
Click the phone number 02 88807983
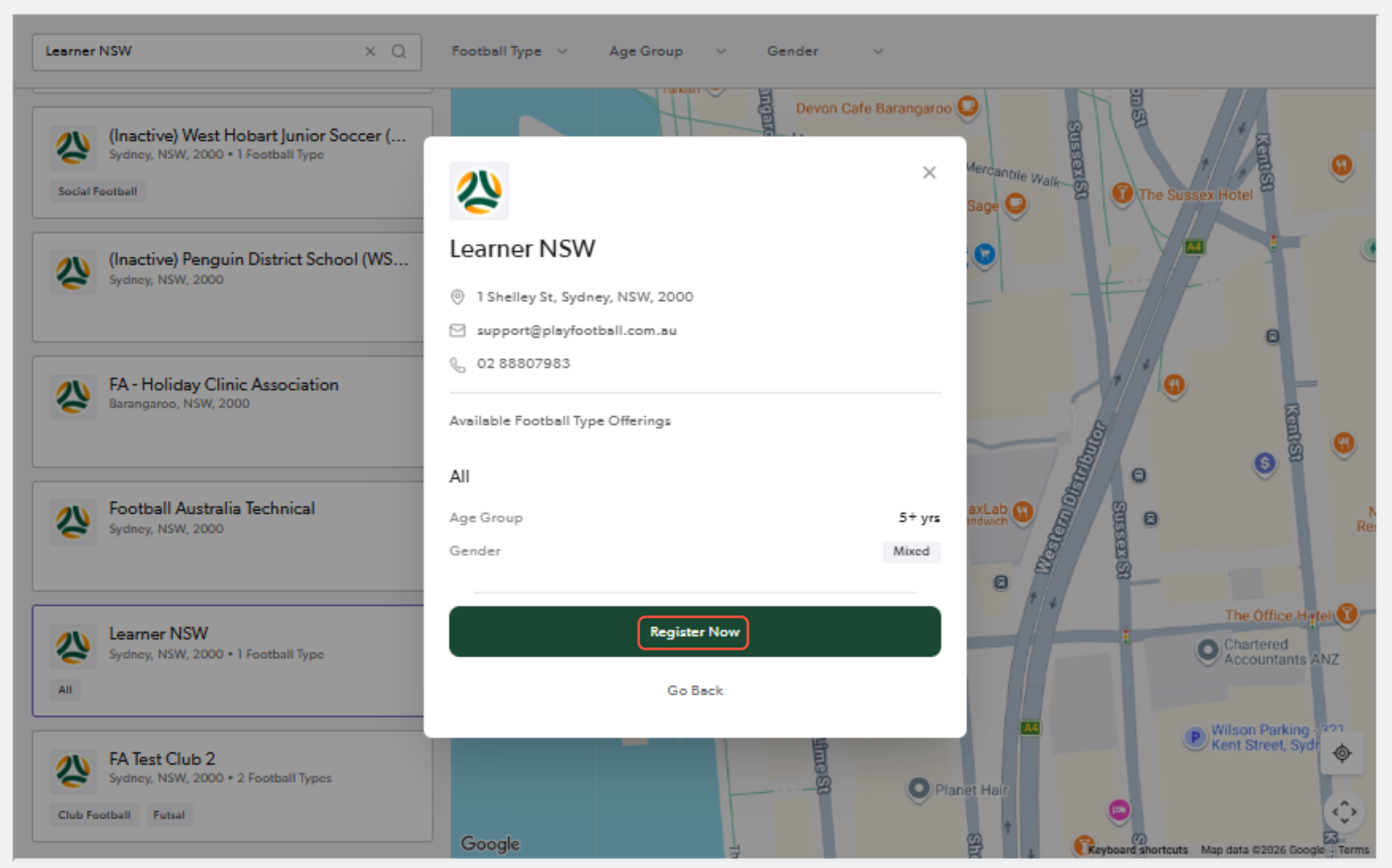[x=523, y=363]
